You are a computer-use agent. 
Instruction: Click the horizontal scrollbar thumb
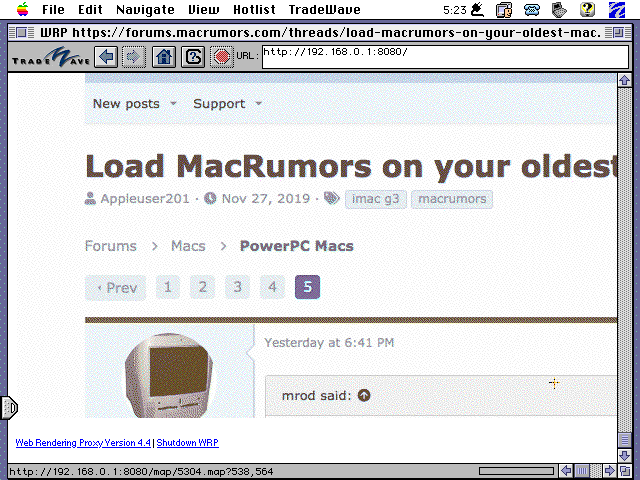click(582, 471)
